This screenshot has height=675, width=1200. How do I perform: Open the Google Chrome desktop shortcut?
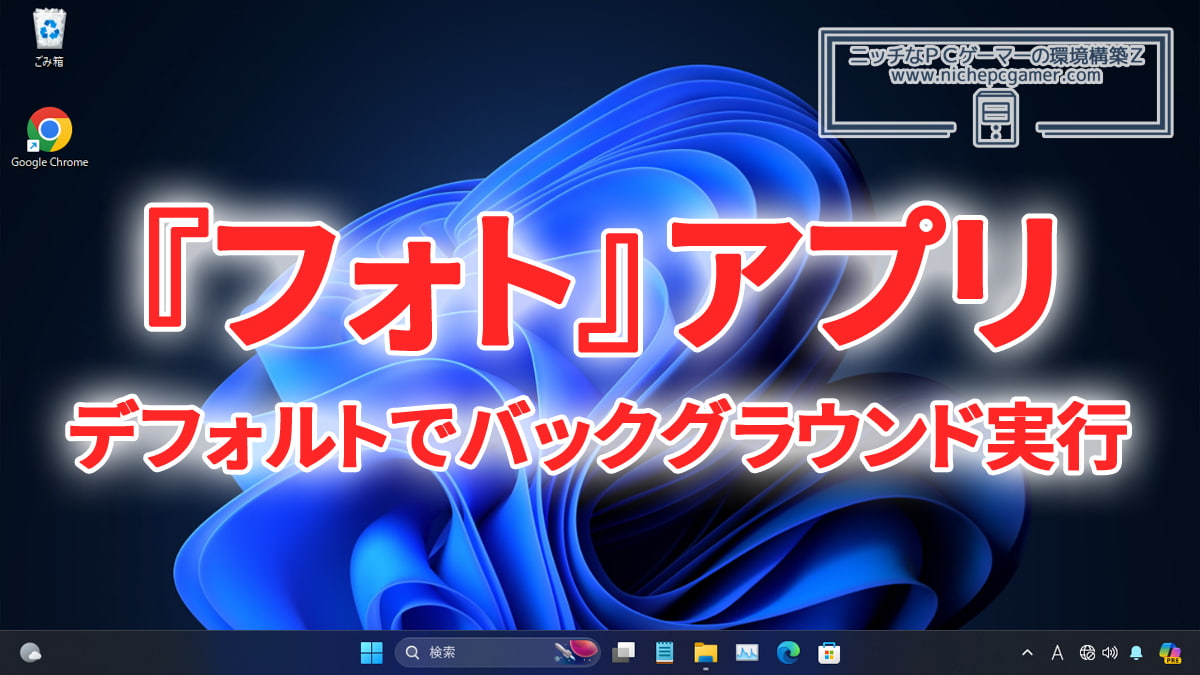[x=49, y=138]
